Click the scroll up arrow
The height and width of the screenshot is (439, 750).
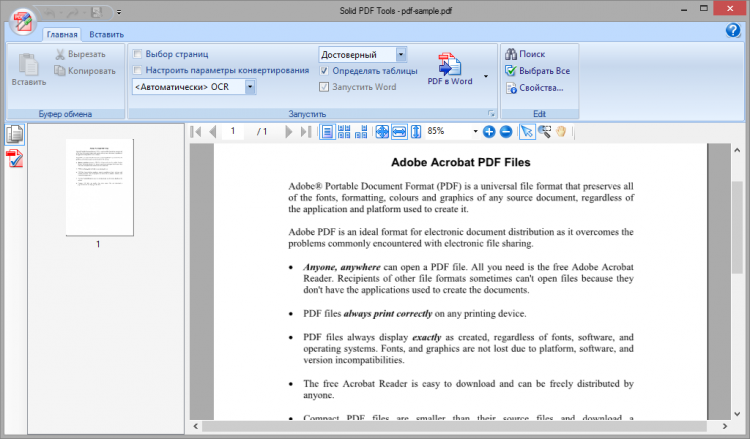tap(737, 150)
